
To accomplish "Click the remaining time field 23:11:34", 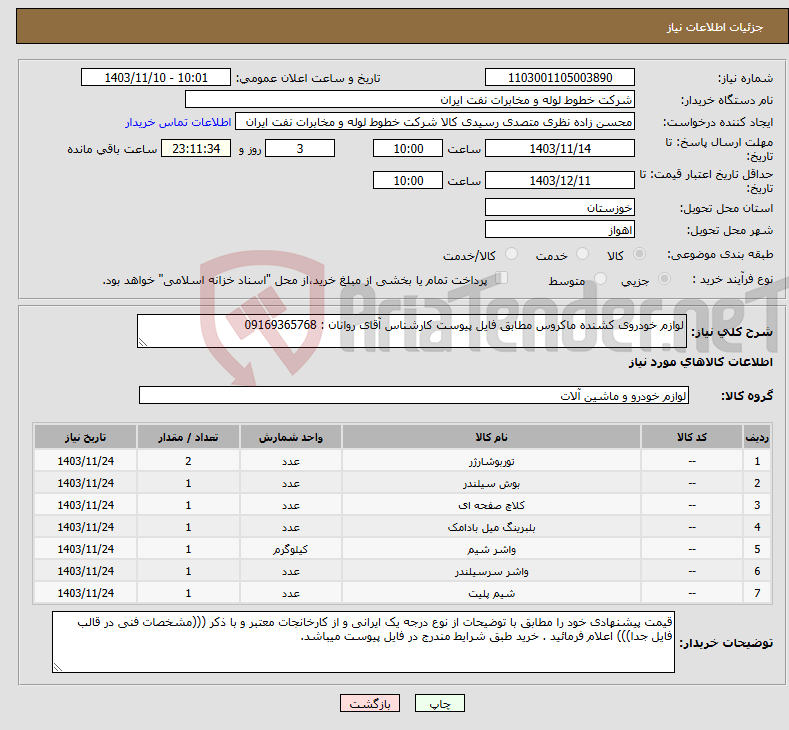I will (196, 148).
